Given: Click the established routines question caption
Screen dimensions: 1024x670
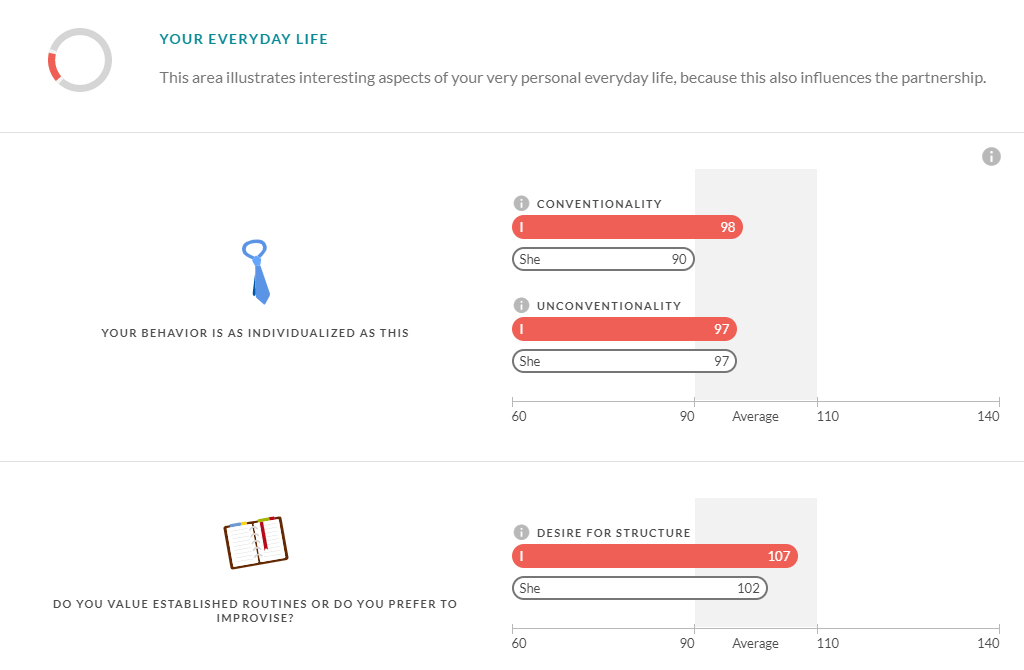Looking at the screenshot, I should click(x=255, y=611).
